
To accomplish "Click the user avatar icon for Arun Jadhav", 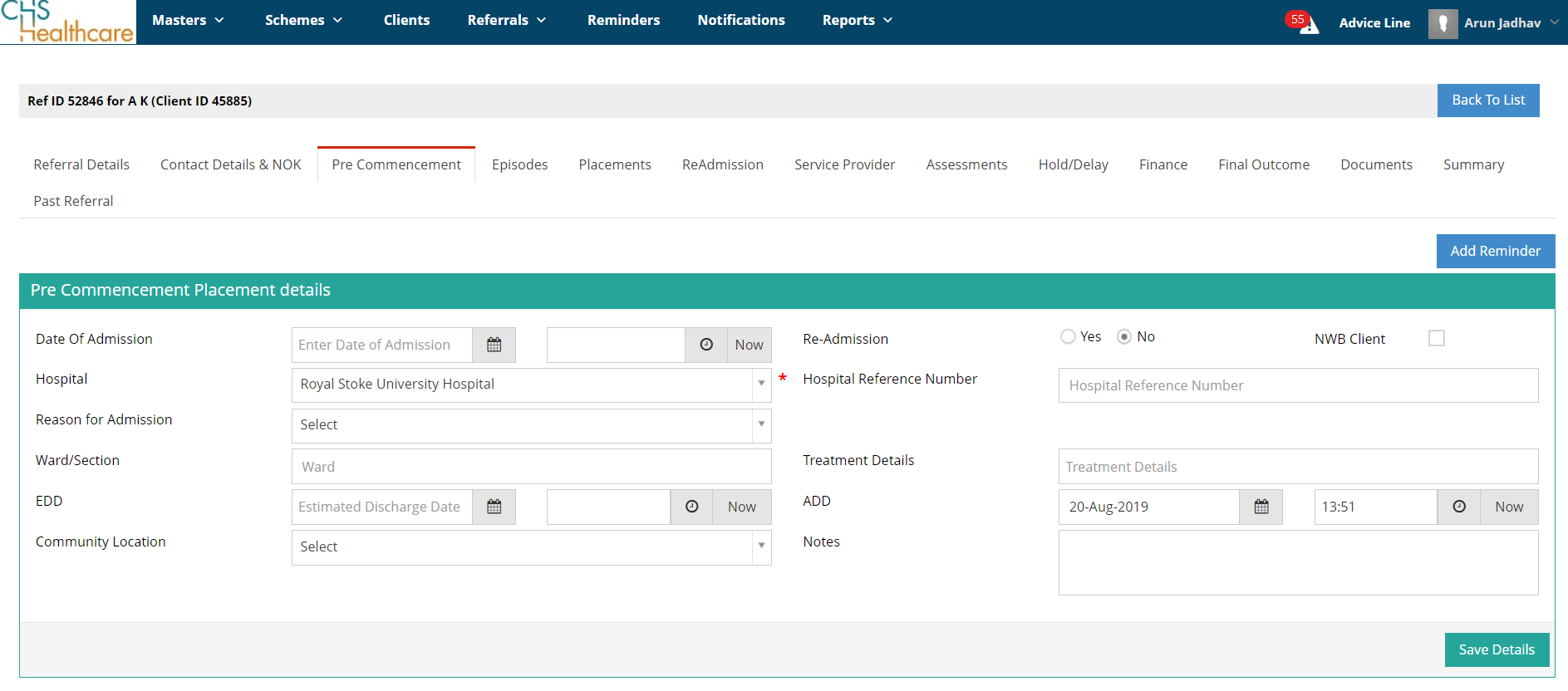I will click(x=1443, y=23).
